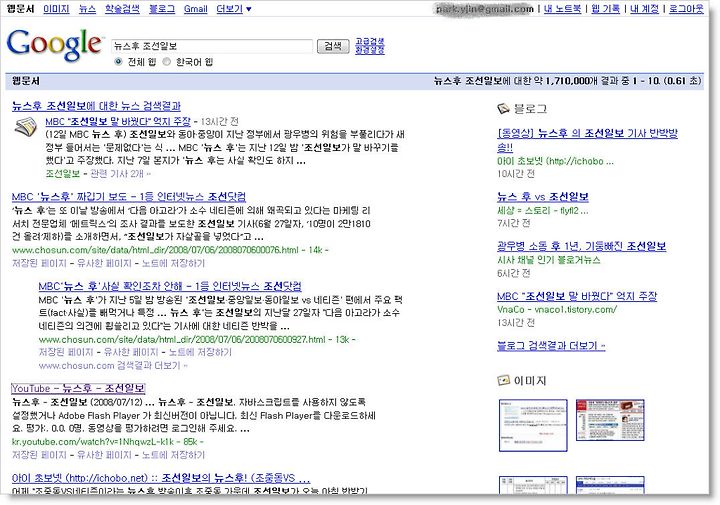This screenshot has height=505, width=720.
Task: Open sidebar blog post MBC "조선일보 말 바꿨다" 억지 주장
Action: [577, 296]
